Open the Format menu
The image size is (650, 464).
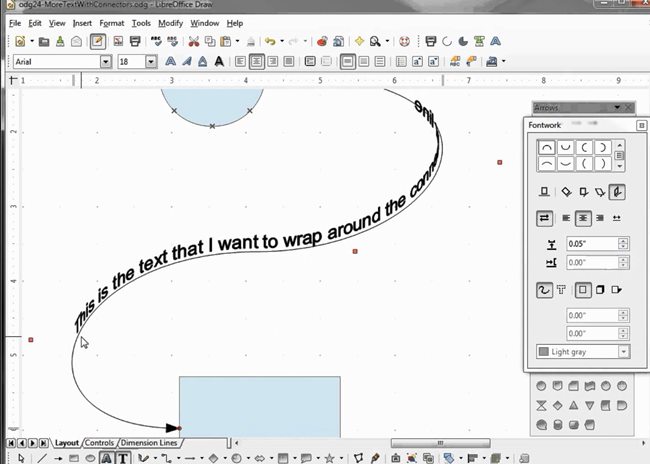pos(112,22)
